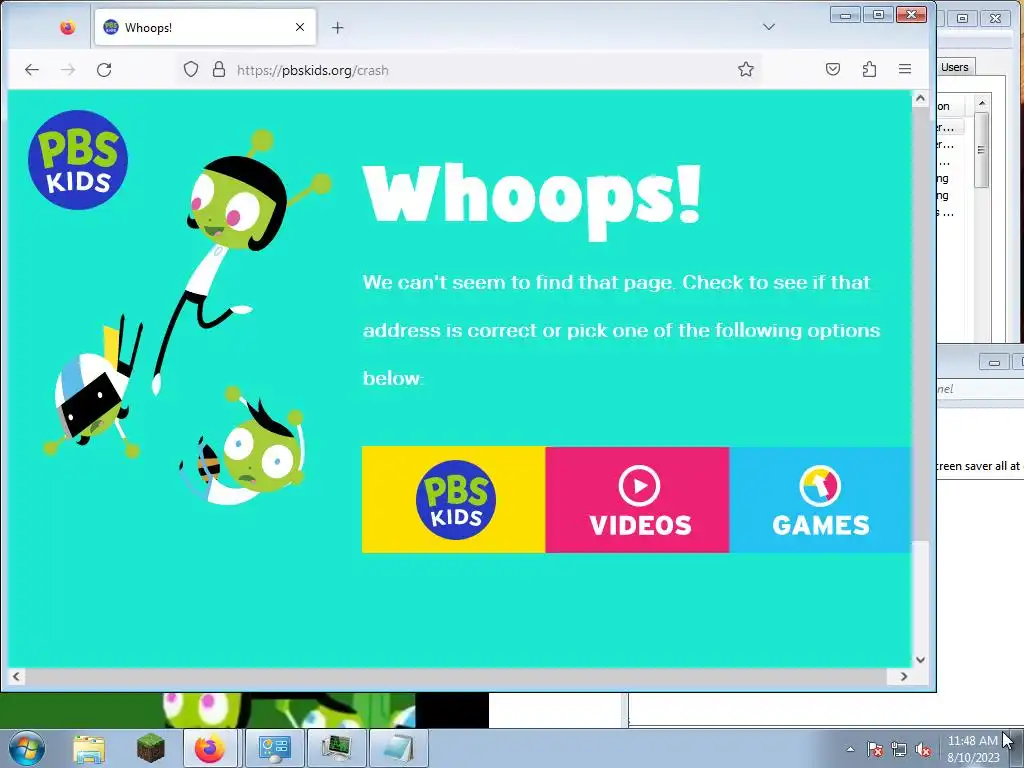Open the clock showing 11:48 AM
This screenshot has height=768, width=1024.
[x=972, y=749]
